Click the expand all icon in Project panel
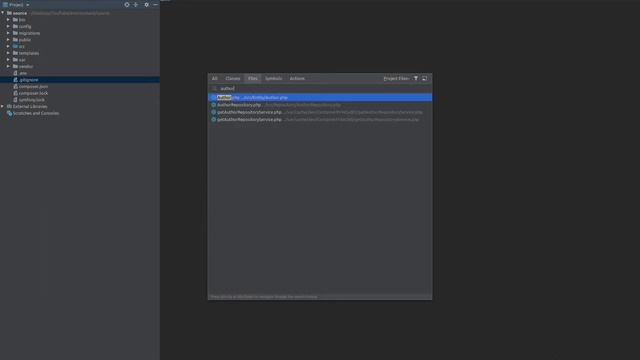 tap(136, 4)
